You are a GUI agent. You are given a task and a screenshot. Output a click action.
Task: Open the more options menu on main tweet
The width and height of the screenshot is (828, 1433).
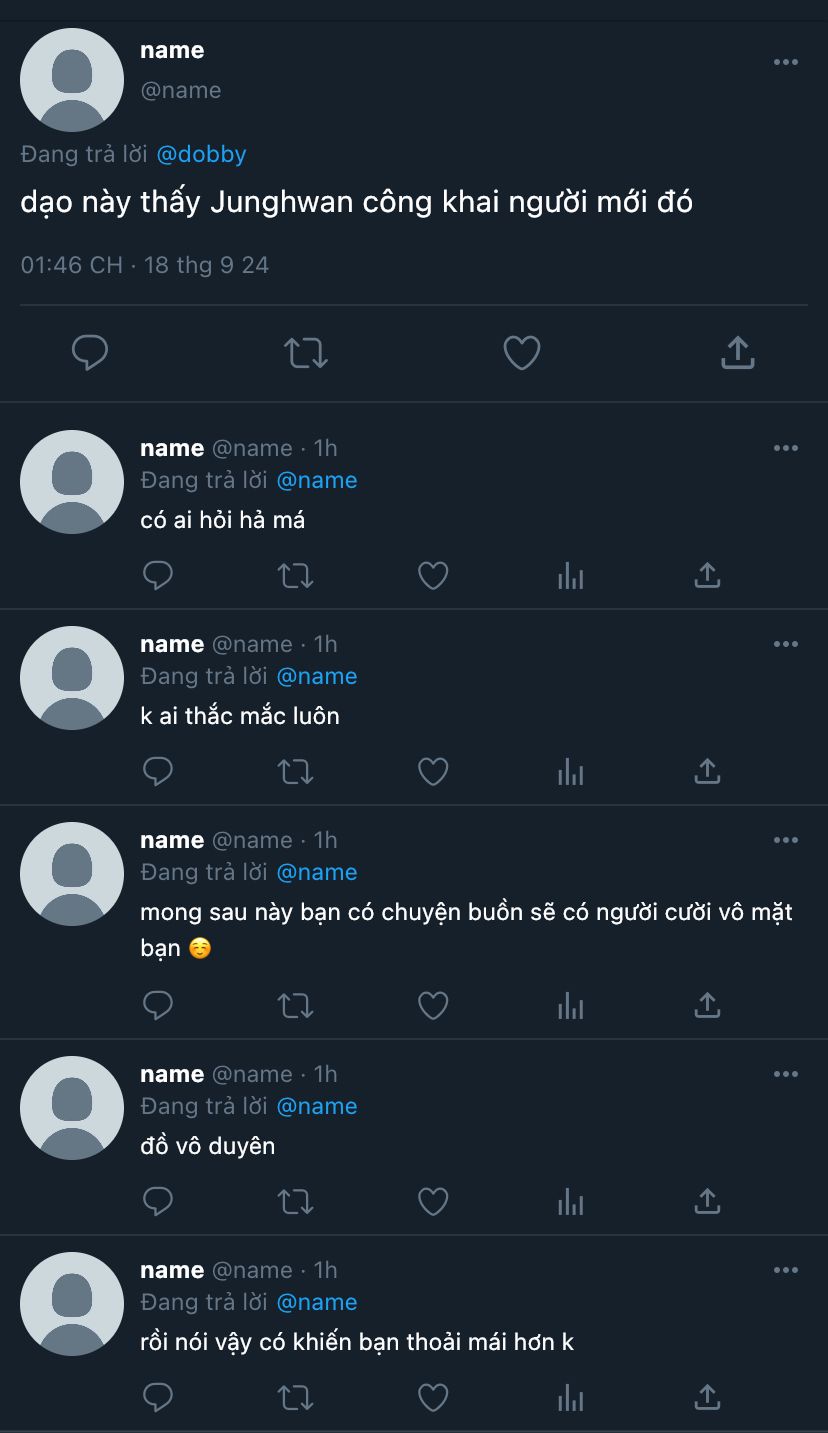click(786, 62)
